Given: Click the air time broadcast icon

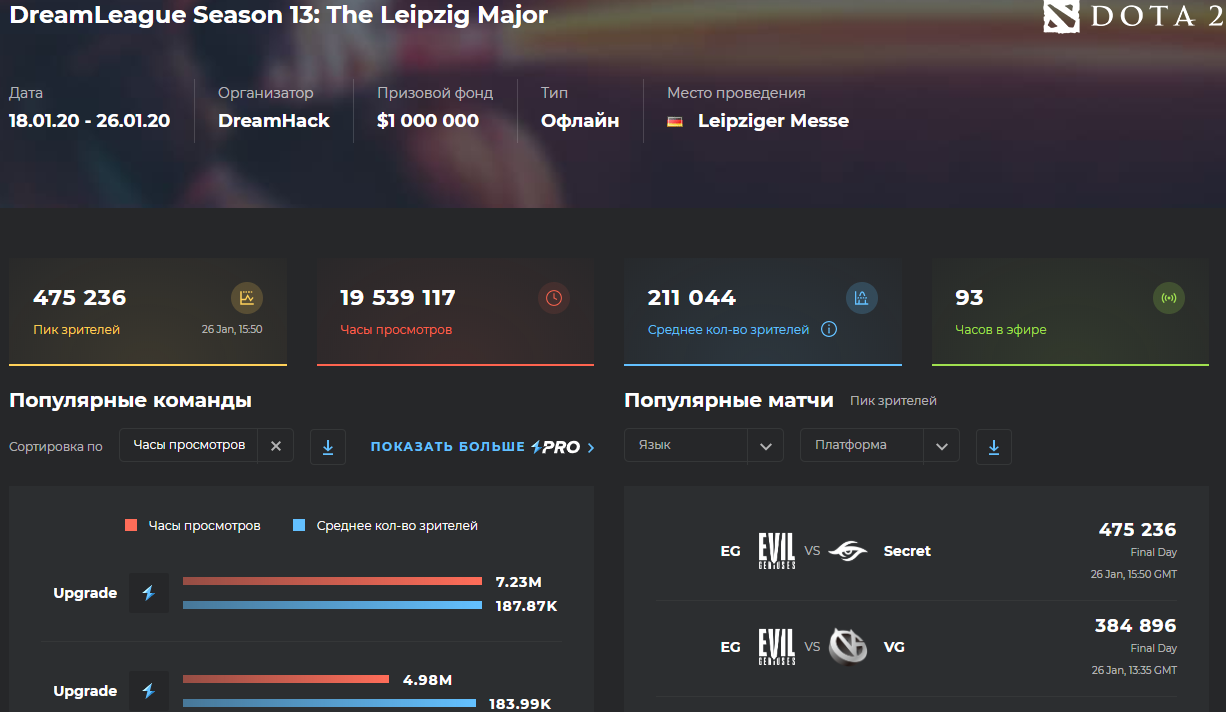Looking at the screenshot, I should point(1168,298).
